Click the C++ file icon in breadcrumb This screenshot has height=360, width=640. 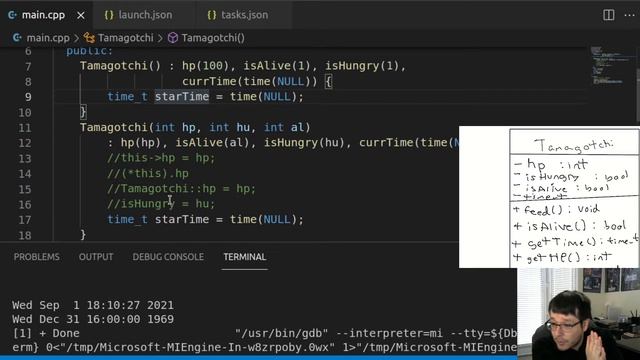click(17, 38)
